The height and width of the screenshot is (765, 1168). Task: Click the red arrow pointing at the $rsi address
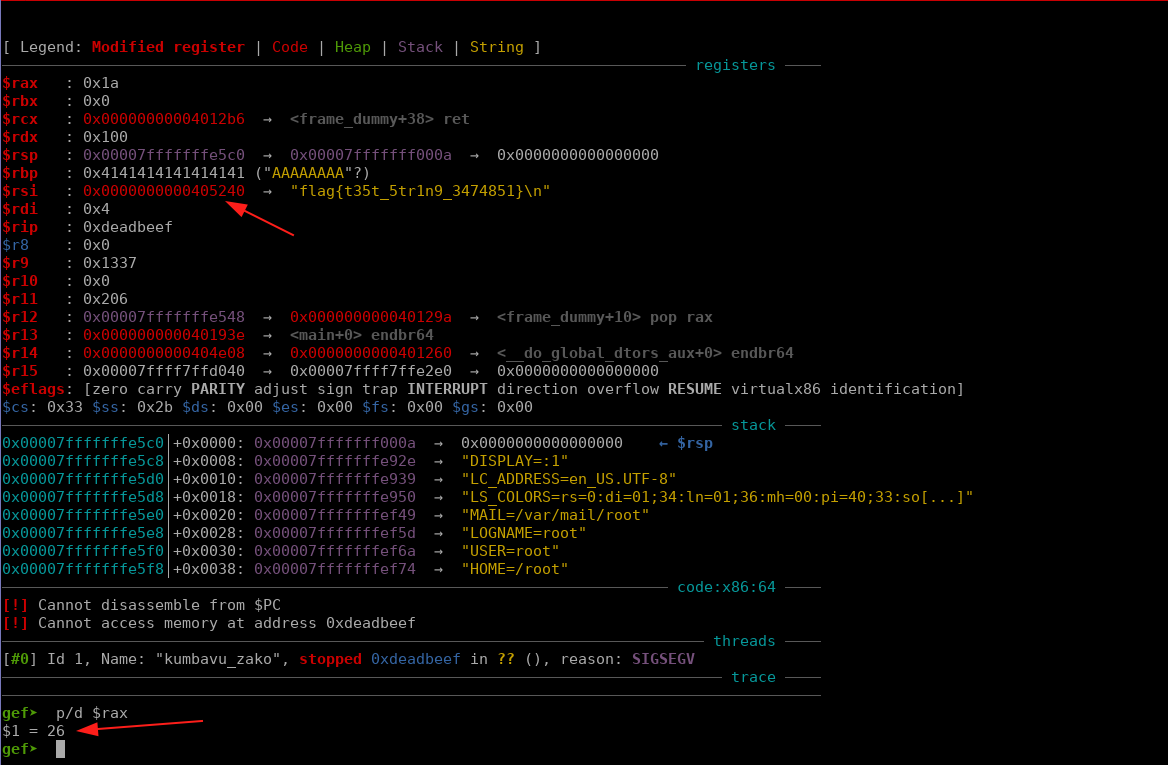pyautogui.click(x=260, y=219)
